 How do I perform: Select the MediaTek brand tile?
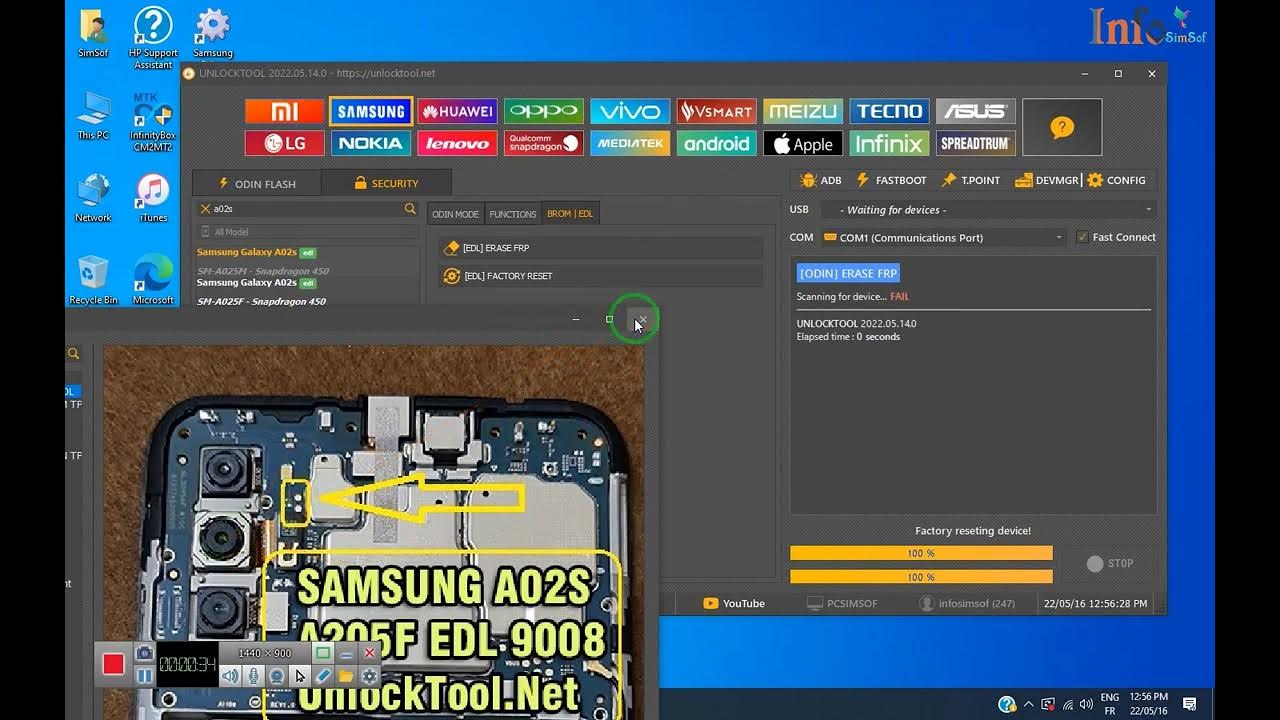tap(630, 143)
